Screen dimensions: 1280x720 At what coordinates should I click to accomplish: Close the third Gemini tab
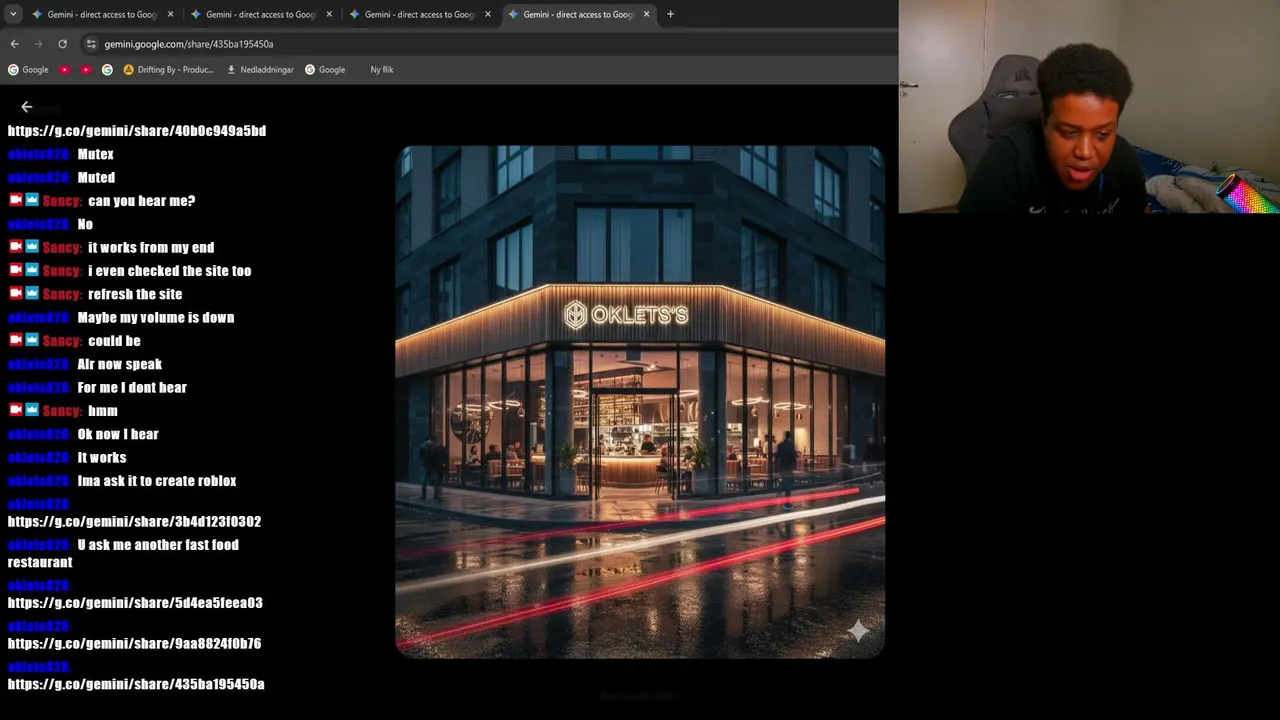click(x=488, y=14)
